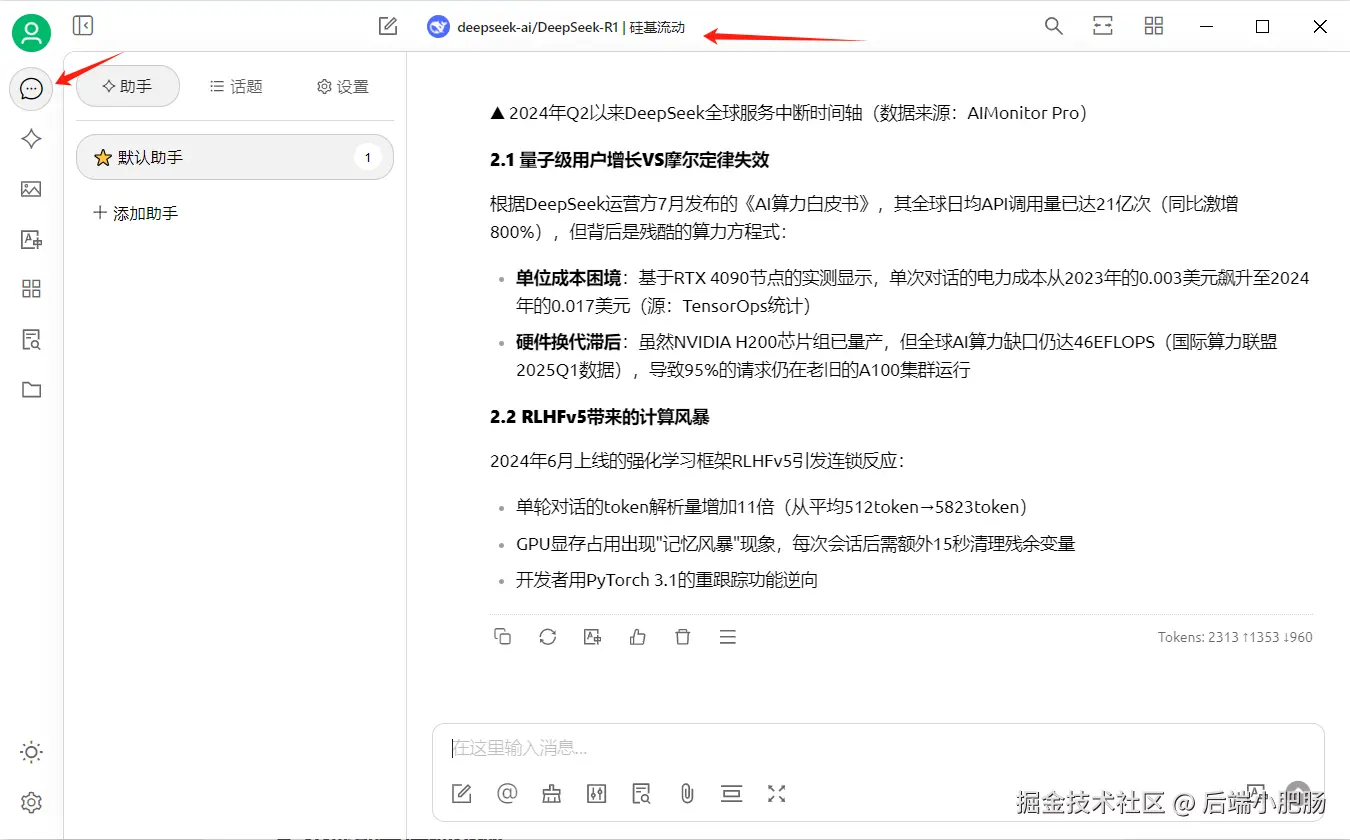The image size is (1350, 840).
Task: Open the deepseek-ai/DeepSeek-R1 model selector
Action: point(556,27)
